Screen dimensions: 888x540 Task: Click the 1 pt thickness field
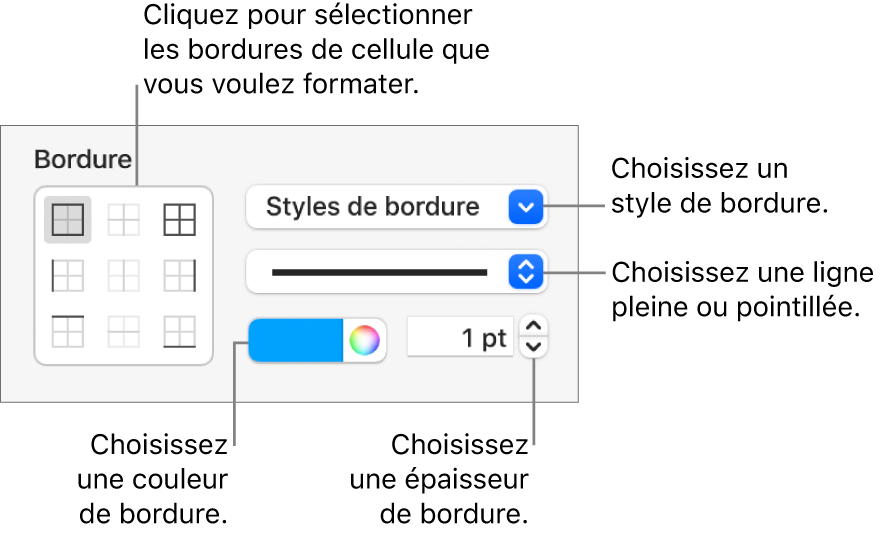[x=460, y=338]
